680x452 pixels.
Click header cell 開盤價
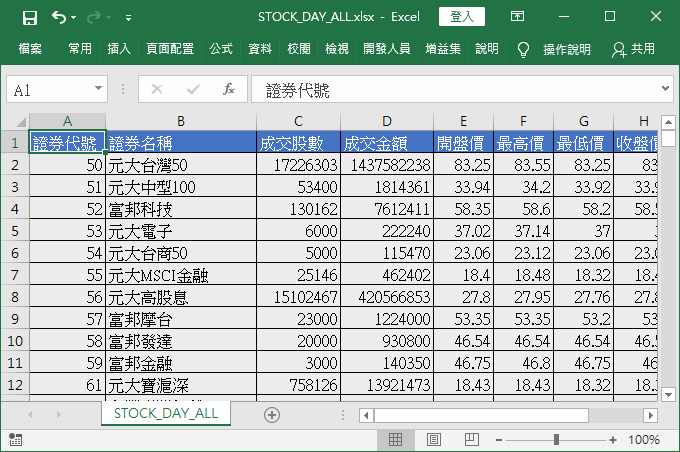pos(463,142)
